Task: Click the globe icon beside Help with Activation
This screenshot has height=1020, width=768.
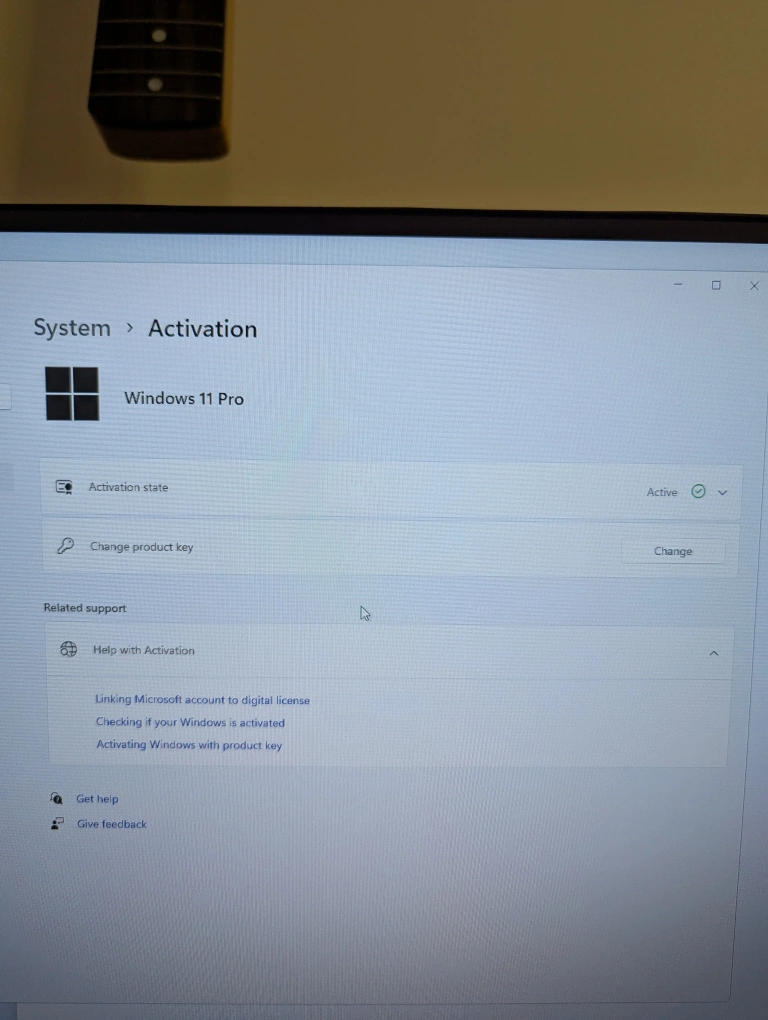Action: [x=68, y=649]
